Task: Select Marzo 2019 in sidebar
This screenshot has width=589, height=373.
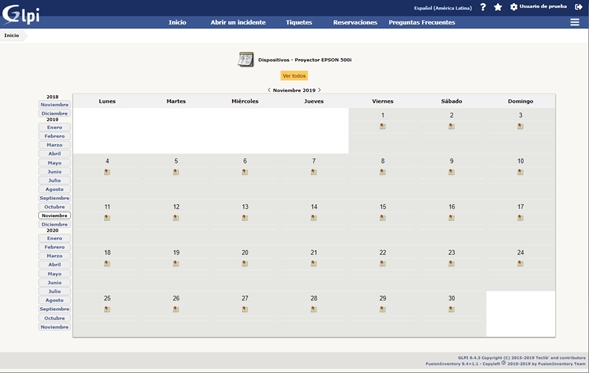Action: click(x=54, y=145)
